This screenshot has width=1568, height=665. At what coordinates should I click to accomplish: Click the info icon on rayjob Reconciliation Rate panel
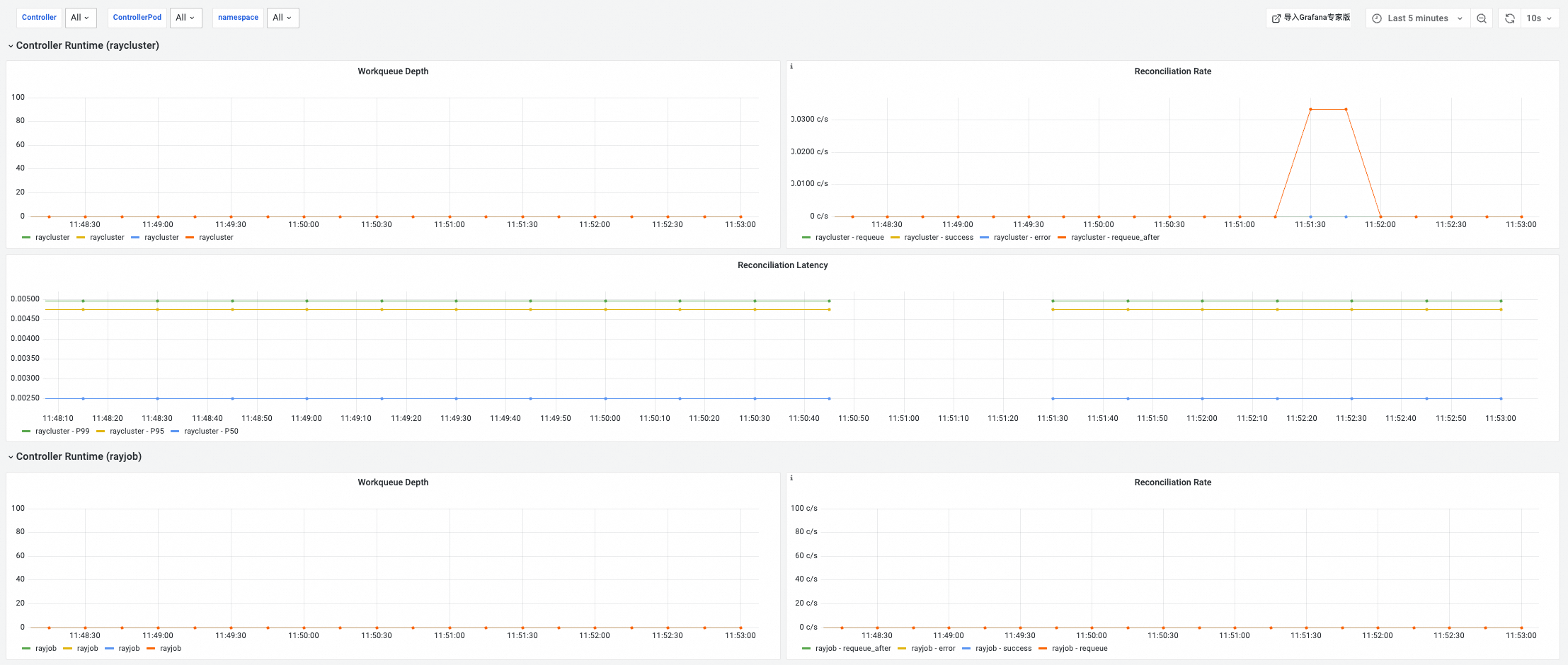791,478
